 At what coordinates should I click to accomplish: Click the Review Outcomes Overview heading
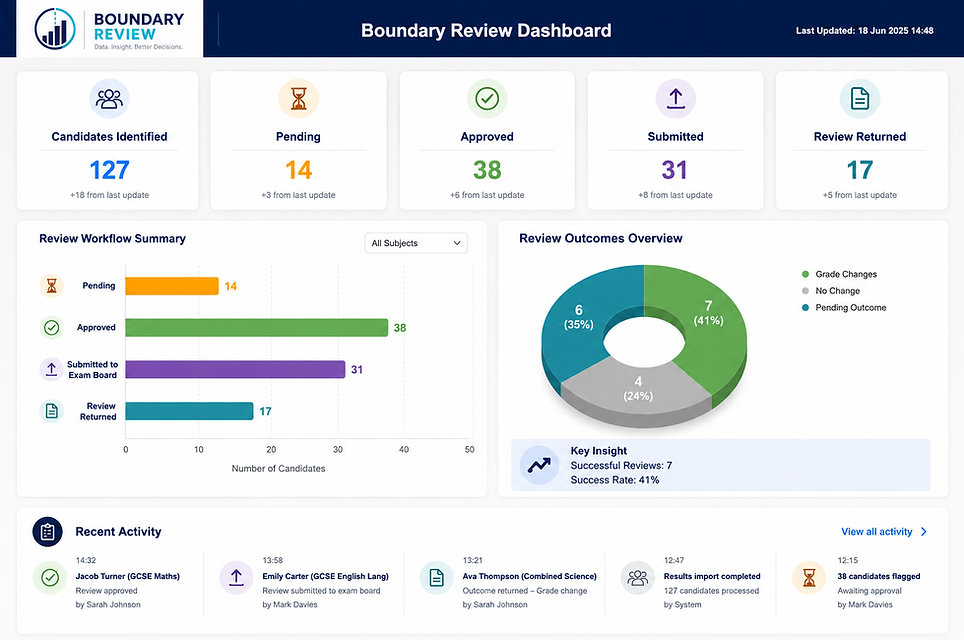coord(601,239)
